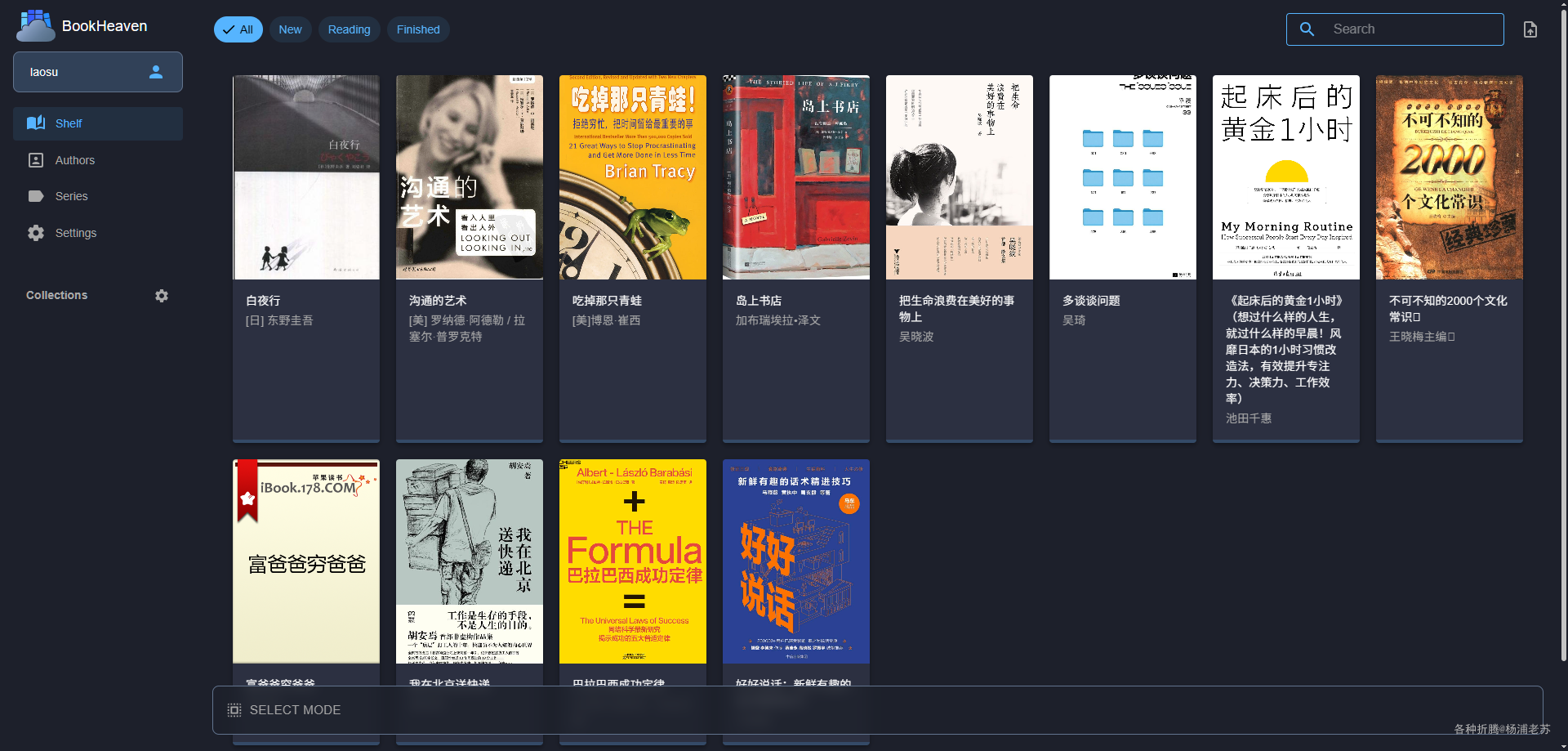The width and height of the screenshot is (1568, 751).
Task: Filter books by New
Action: click(290, 29)
